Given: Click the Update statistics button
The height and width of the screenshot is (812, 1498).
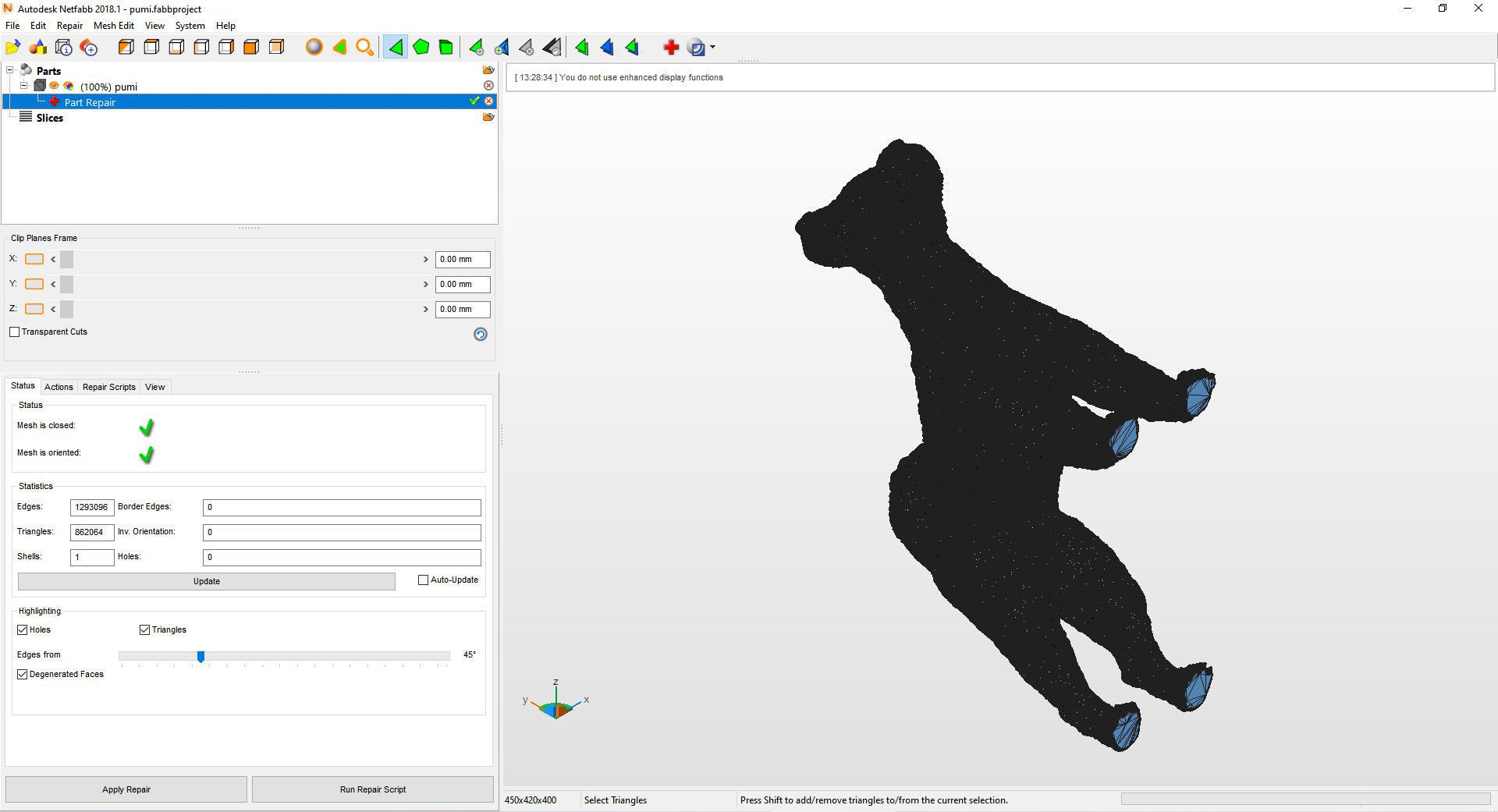Looking at the screenshot, I should (x=207, y=581).
